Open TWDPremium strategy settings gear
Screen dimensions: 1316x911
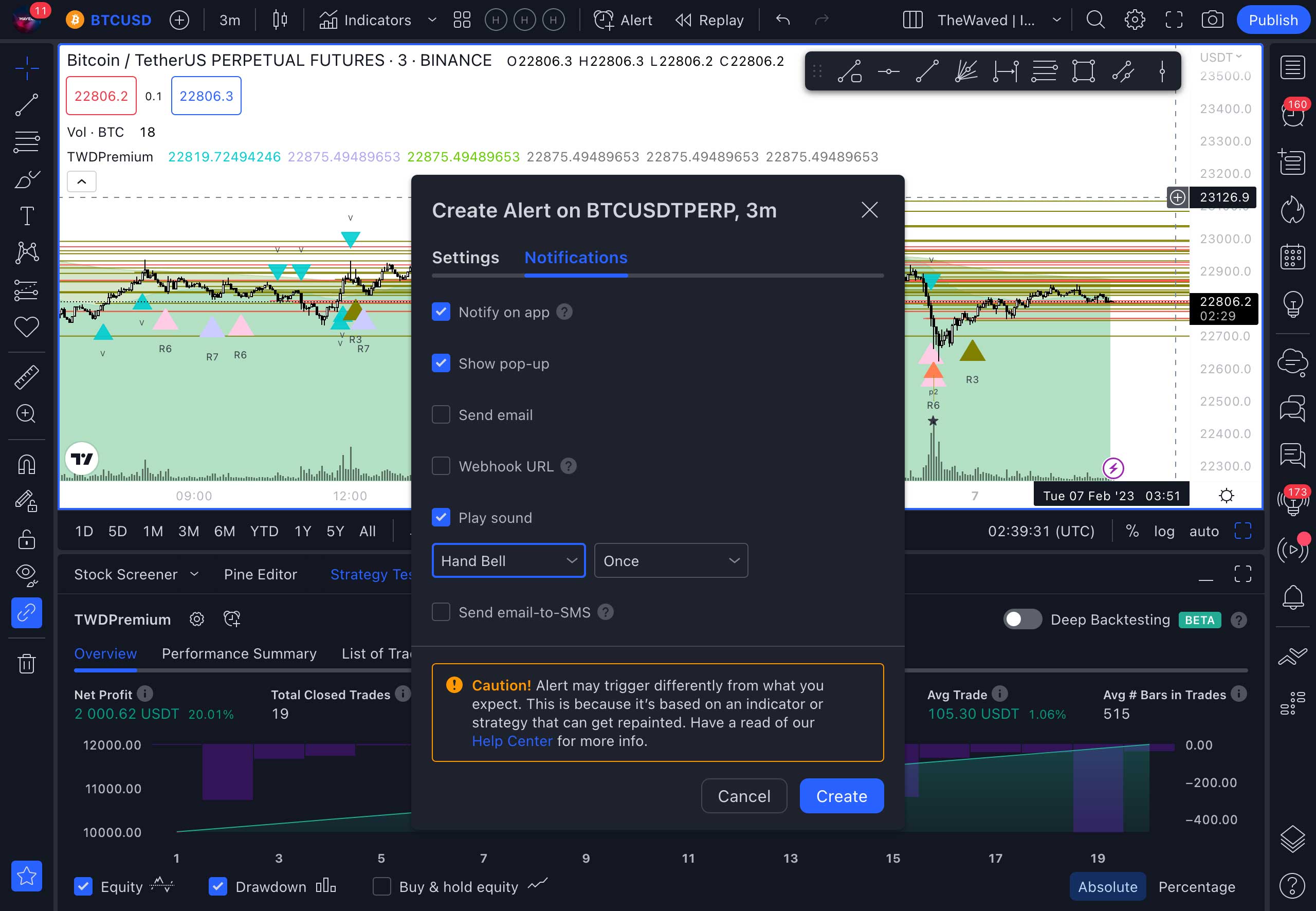(x=197, y=620)
